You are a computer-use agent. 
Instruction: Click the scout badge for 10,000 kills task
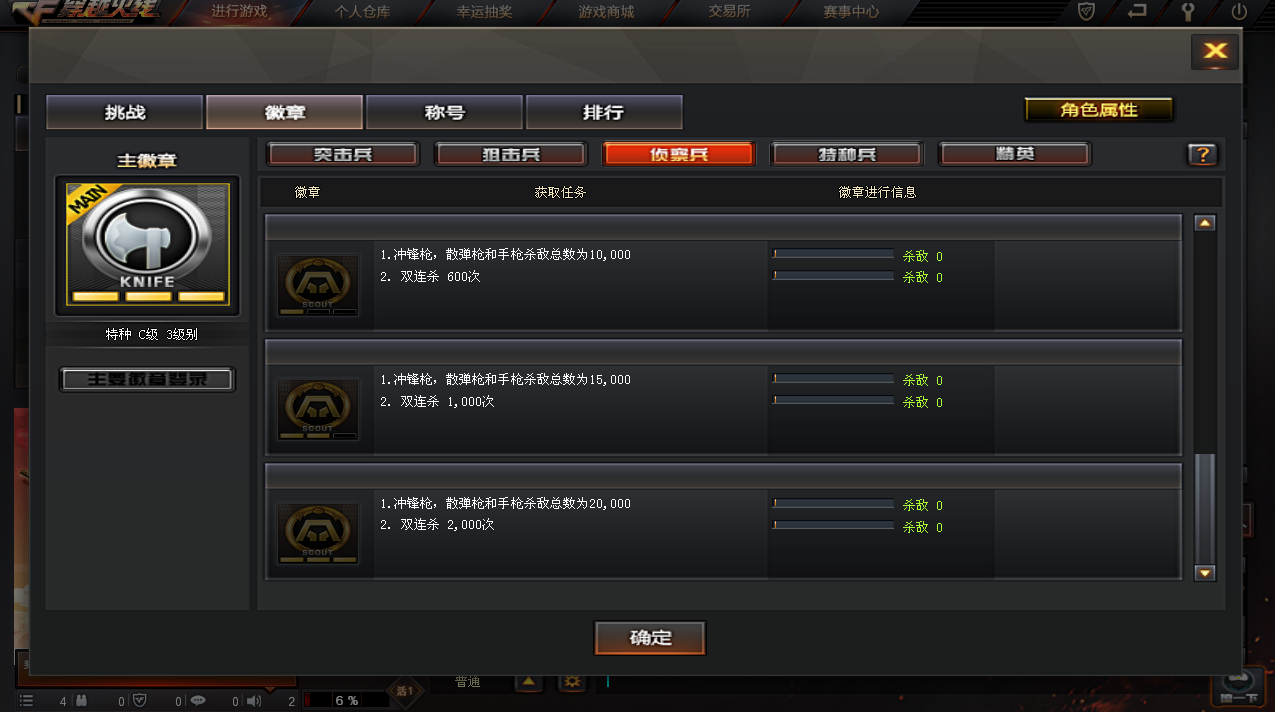(x=318, y=285)
